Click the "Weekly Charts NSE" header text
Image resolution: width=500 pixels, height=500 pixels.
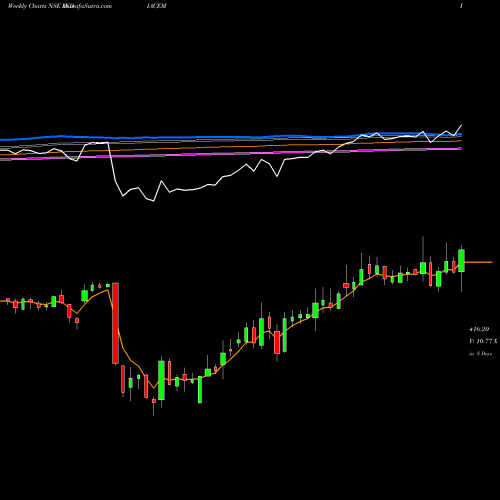point(34,6)
